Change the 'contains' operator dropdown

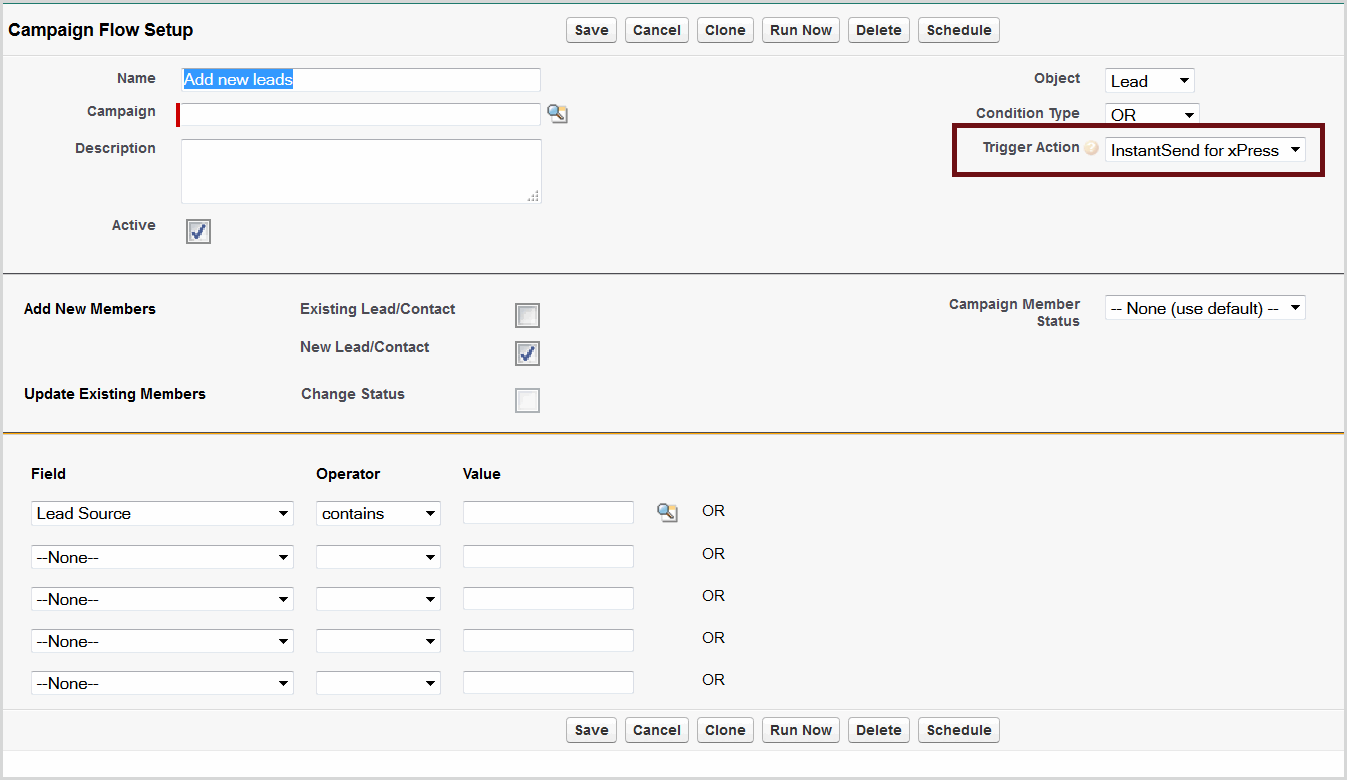click(378, 513)
